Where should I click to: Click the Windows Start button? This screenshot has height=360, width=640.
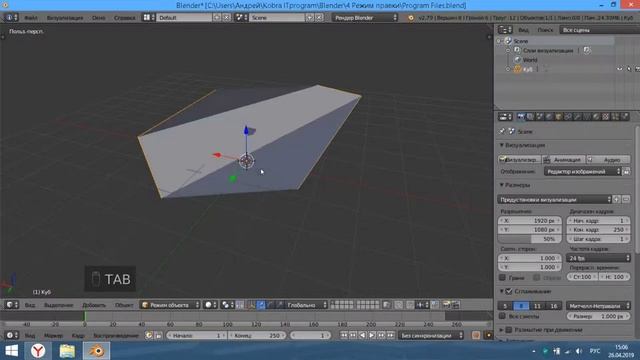[11, 351]
